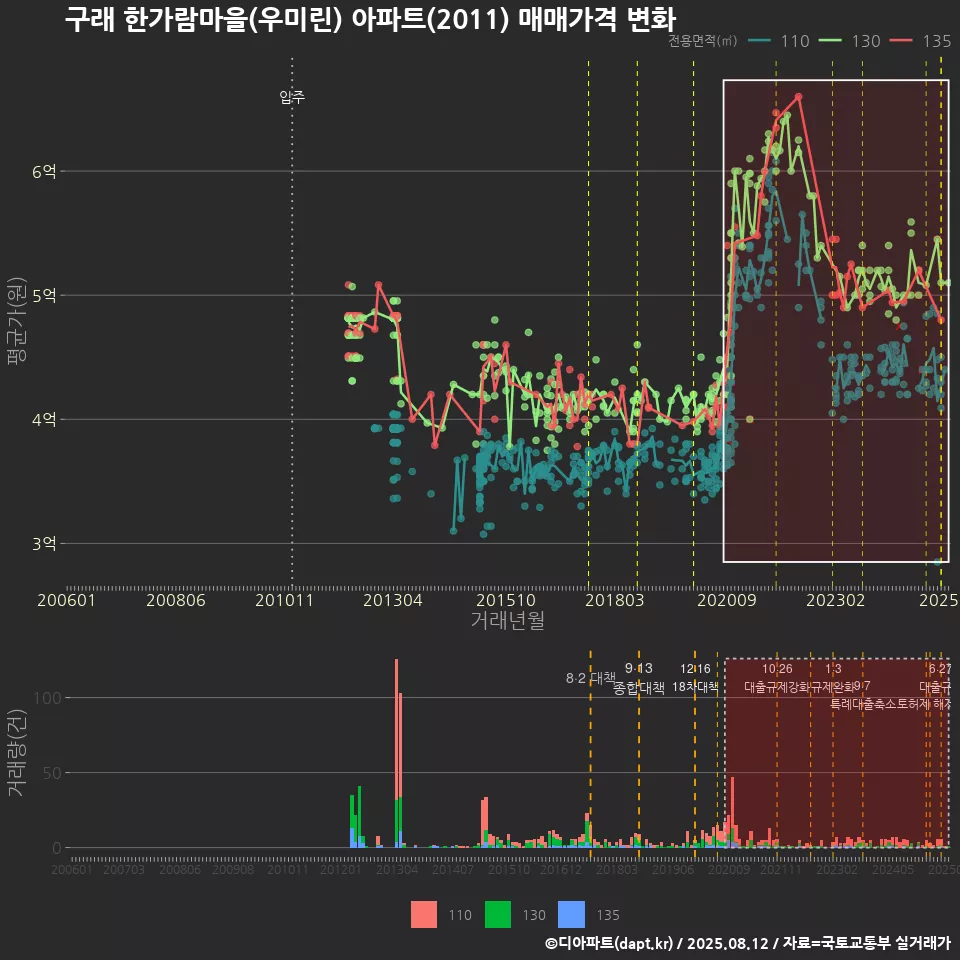
Task: Click the '201407' label on volume chart axis
Action: pyautogui.click(x=452, y=869)
